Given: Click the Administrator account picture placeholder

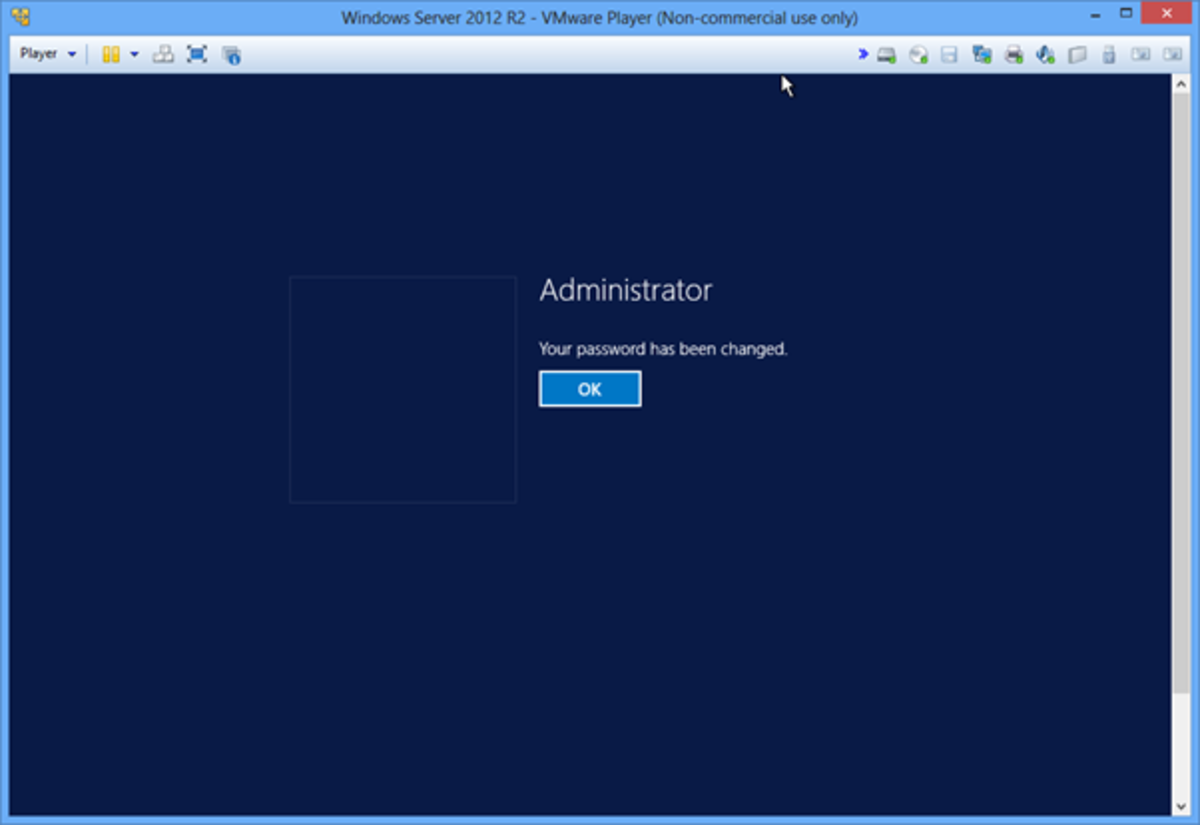Looking at the screenshot, I should (402, 389).
